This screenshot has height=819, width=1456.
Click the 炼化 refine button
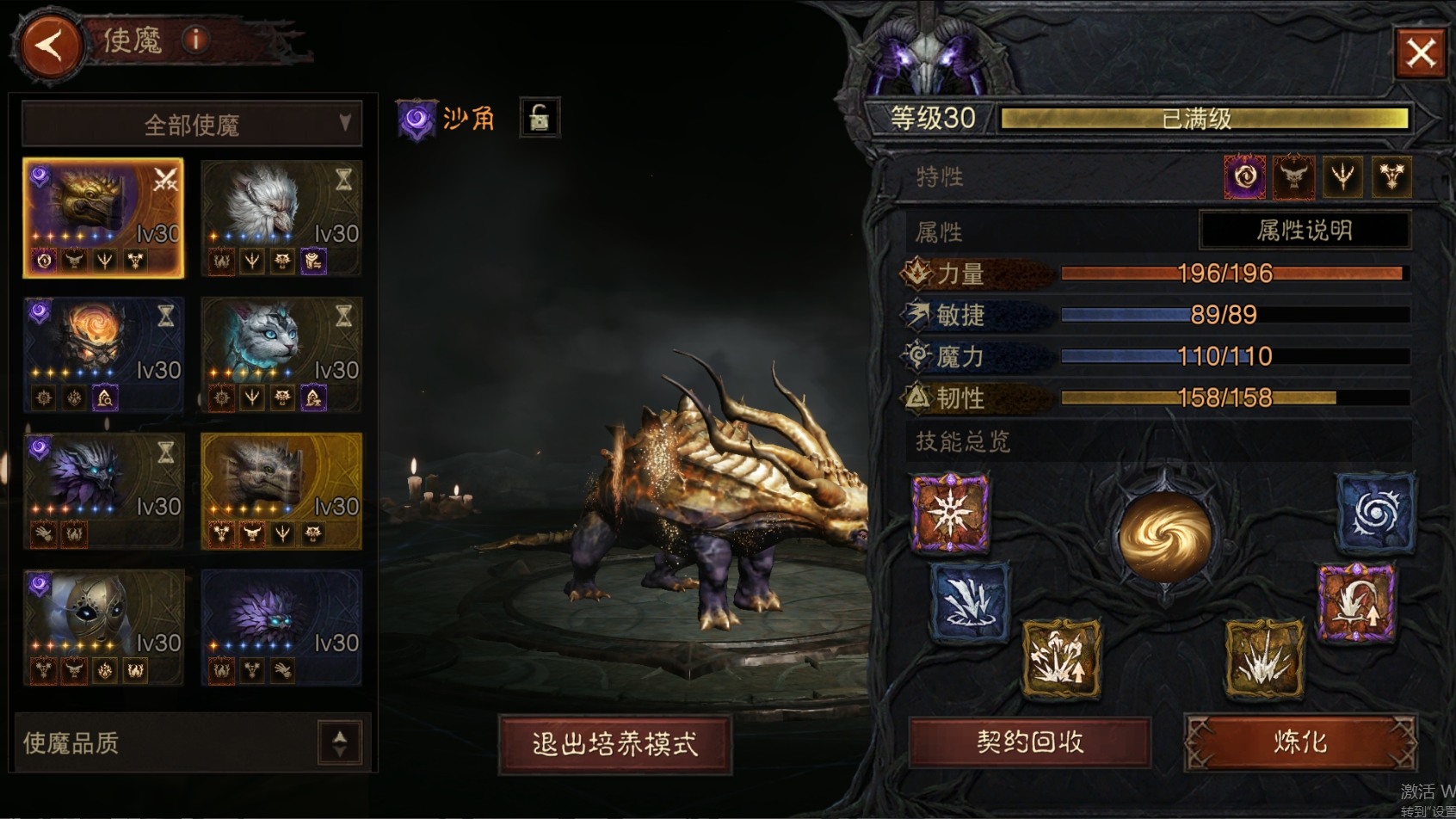[1300, 742]
